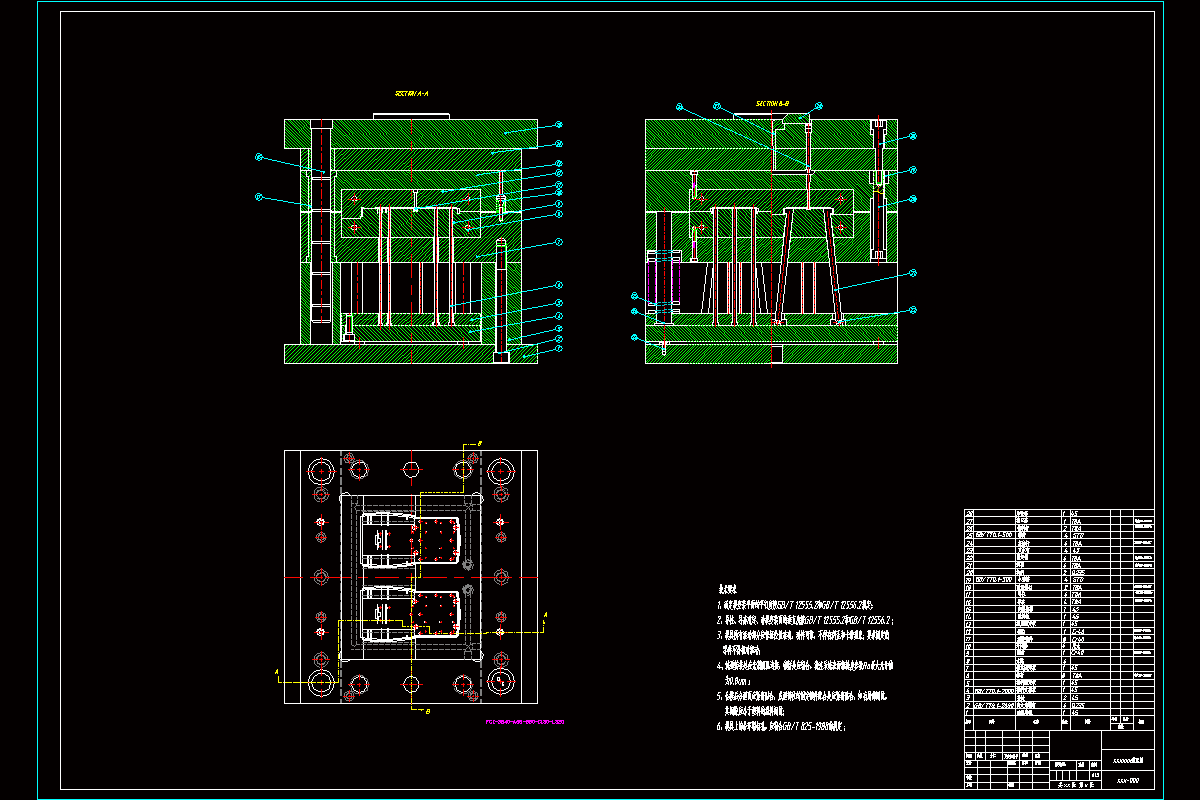The width and height of the screenshot is (1200, 800).
Task: Select the yellow SECTION A-A title
Action: point(412,94)
